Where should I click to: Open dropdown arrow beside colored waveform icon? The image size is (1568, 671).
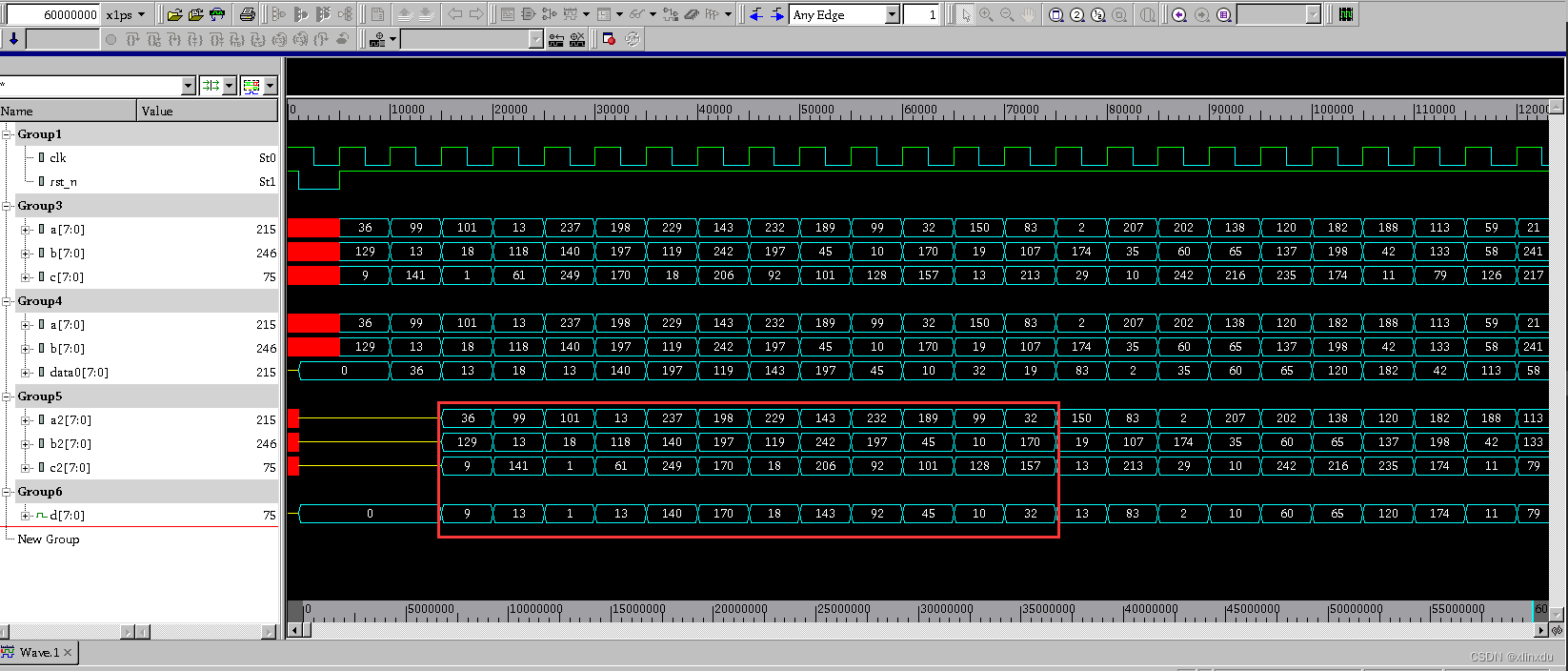tap(271, 86)
